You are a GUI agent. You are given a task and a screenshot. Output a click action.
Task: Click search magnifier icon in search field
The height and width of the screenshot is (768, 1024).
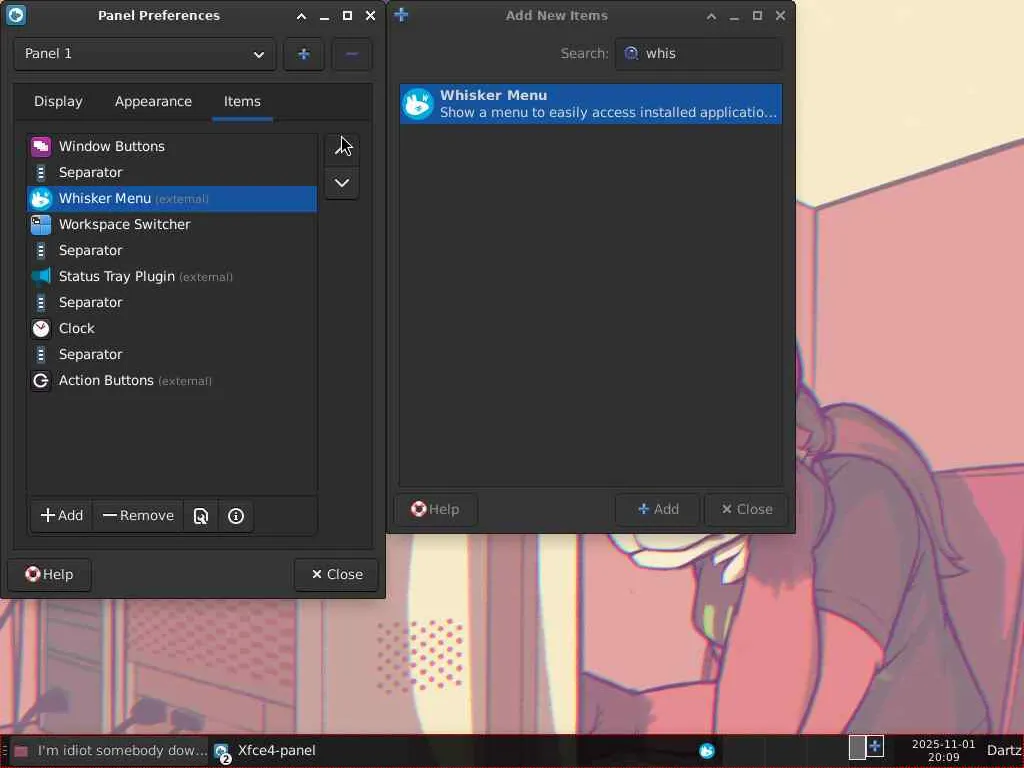coord(631,54)
